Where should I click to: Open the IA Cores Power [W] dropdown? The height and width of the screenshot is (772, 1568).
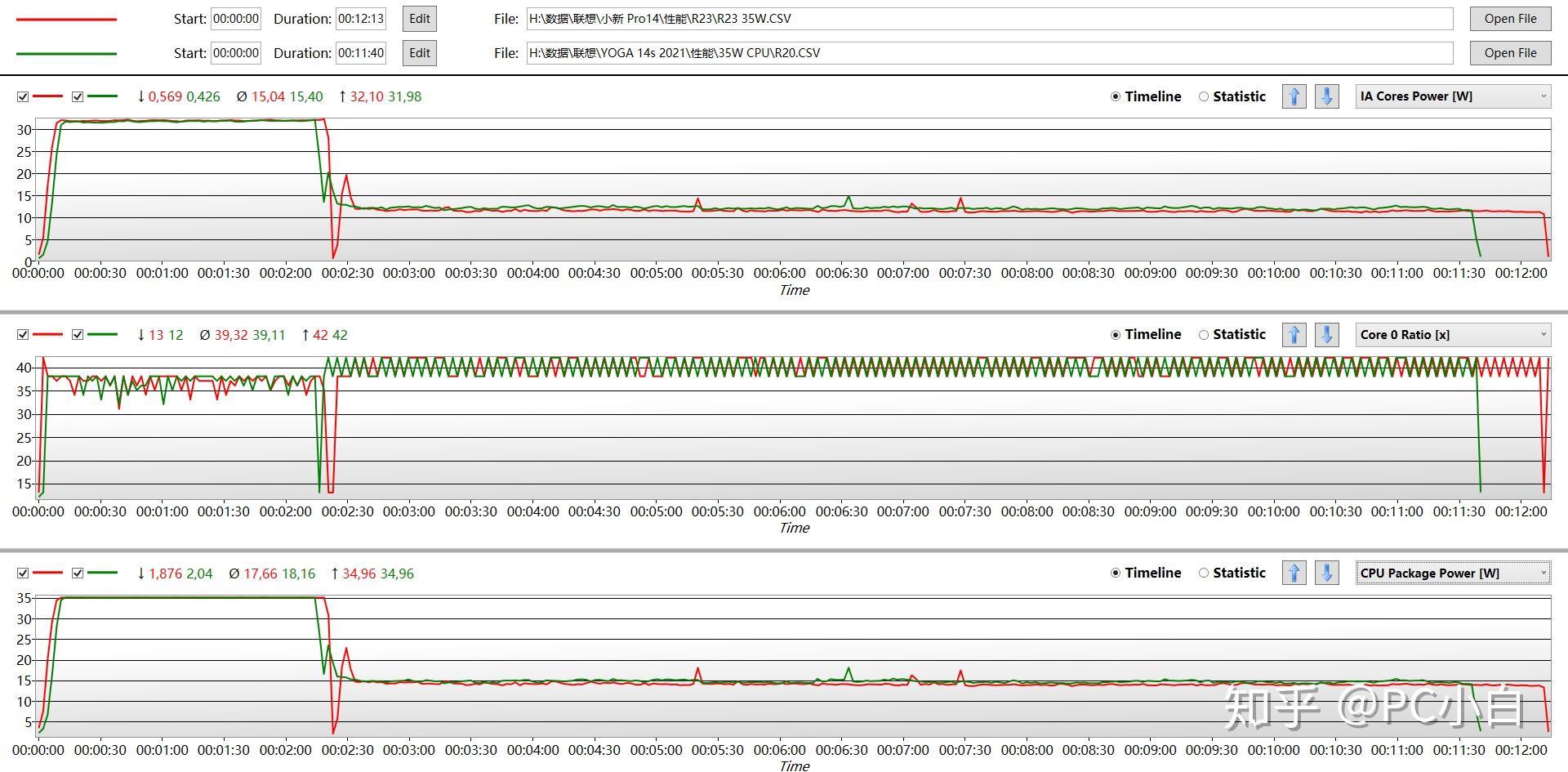[x=1453, y=96]
